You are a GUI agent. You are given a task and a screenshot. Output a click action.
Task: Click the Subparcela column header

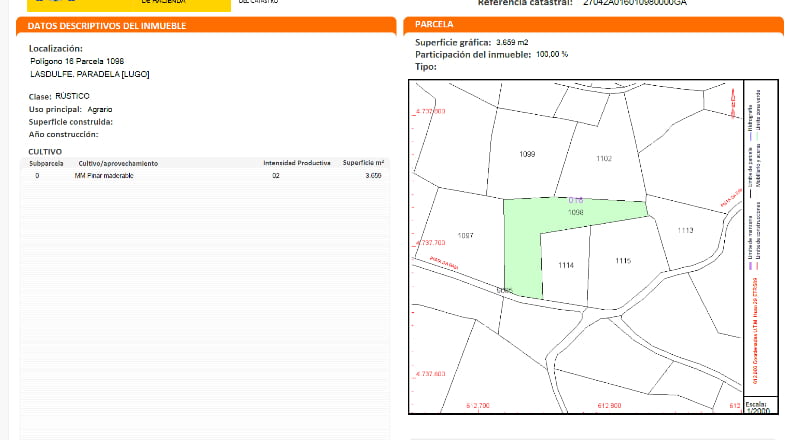(46, 163)
